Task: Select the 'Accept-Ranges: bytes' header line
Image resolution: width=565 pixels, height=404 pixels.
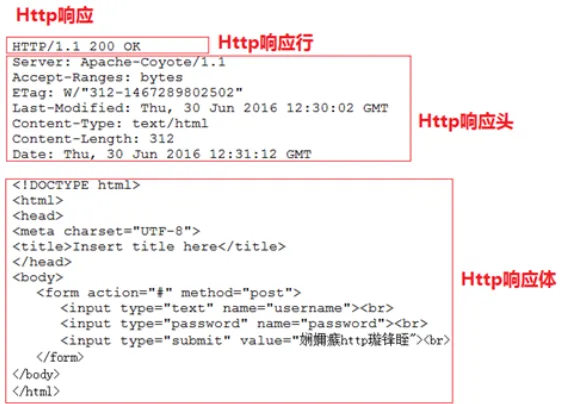Action: click(97, 77)
